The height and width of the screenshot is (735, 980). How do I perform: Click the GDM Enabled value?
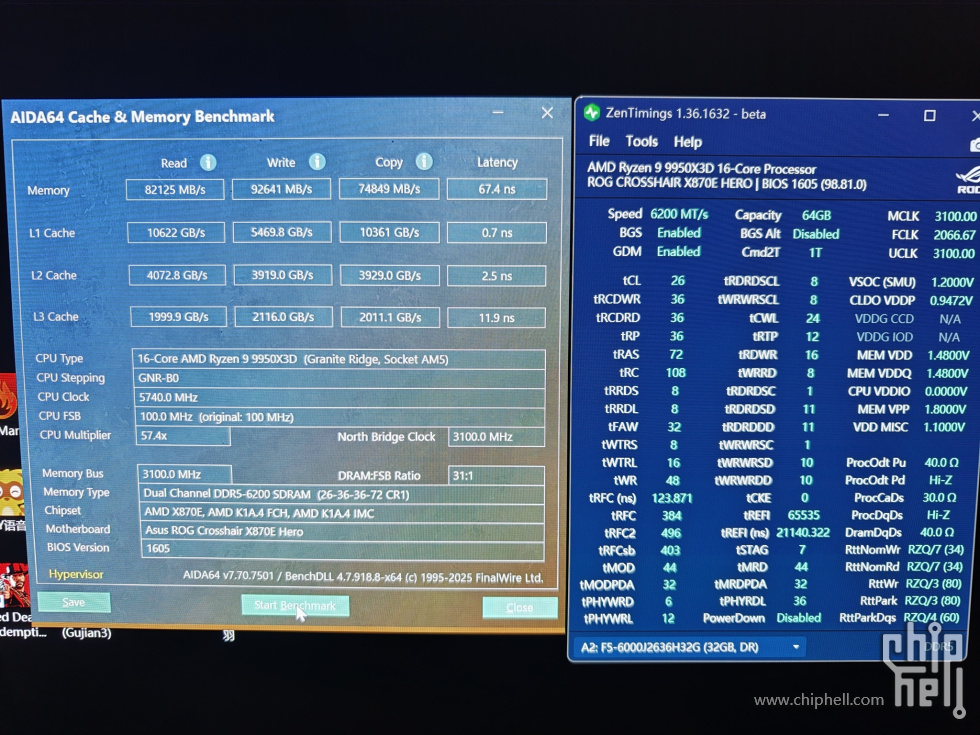coord(679,251)
